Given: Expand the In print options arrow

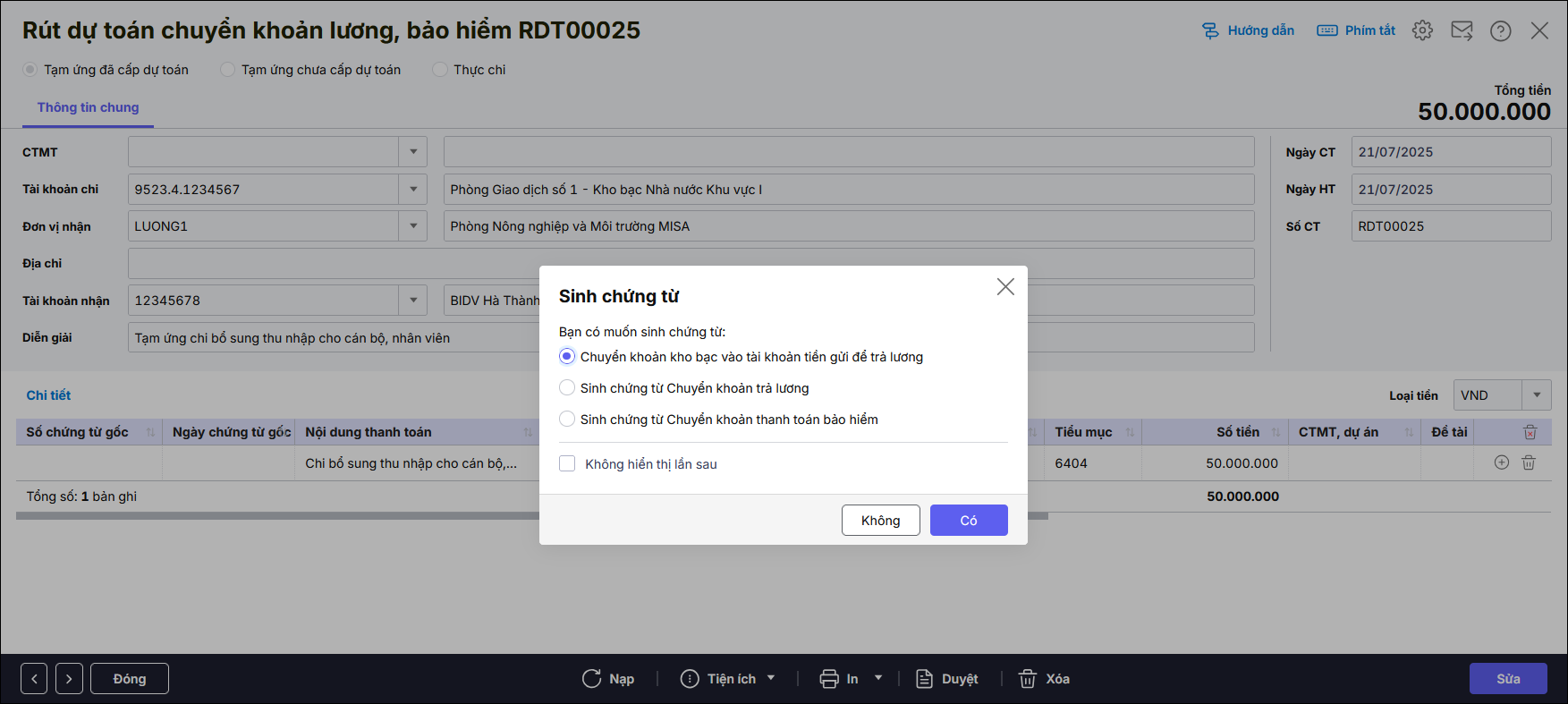Looking at the screenshot, I should (878, 678).
